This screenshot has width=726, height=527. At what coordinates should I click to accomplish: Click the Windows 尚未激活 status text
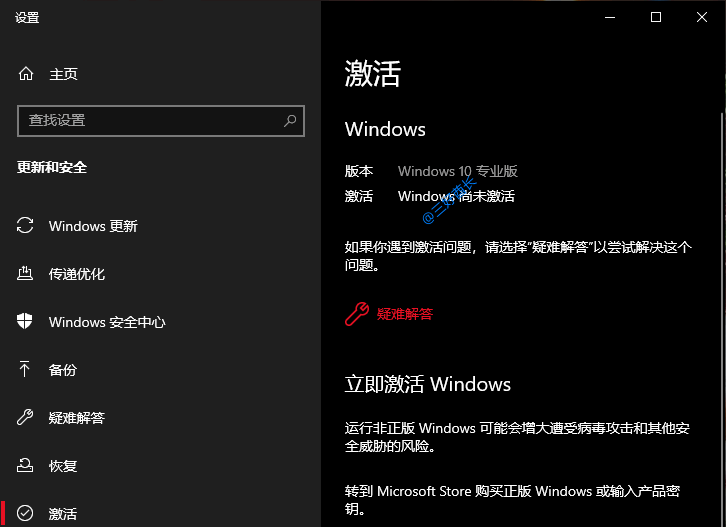pos(456,196)
